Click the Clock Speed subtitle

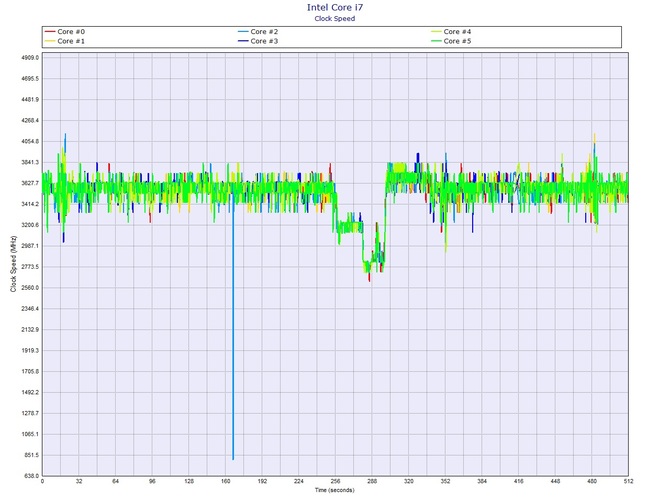pyautogui.click(x=335, y=18)
